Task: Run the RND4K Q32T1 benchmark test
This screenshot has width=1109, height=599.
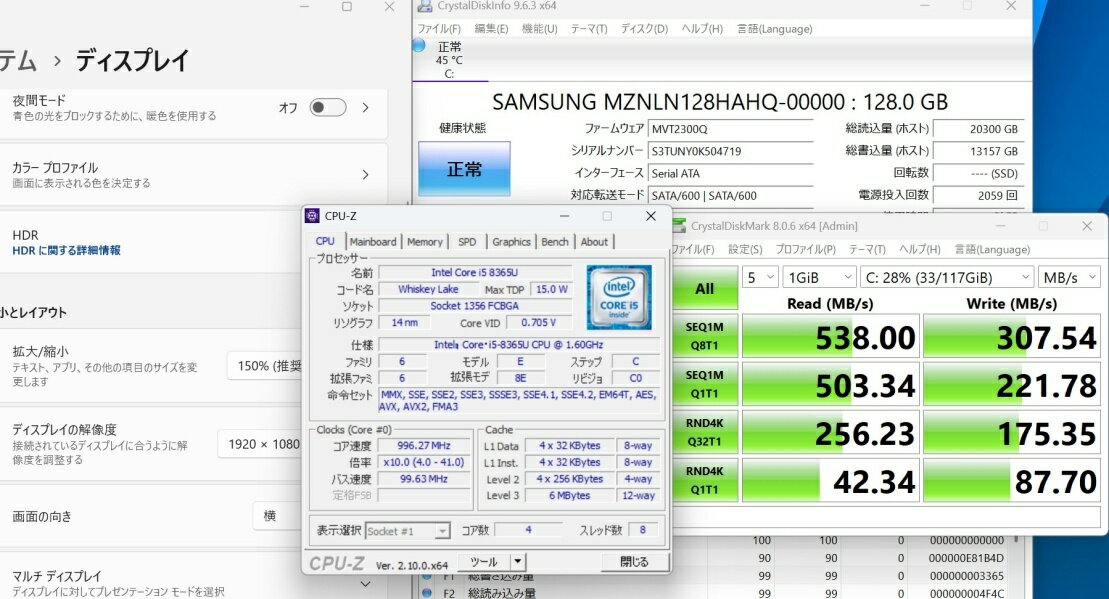Action: click(x=705, y=434)
